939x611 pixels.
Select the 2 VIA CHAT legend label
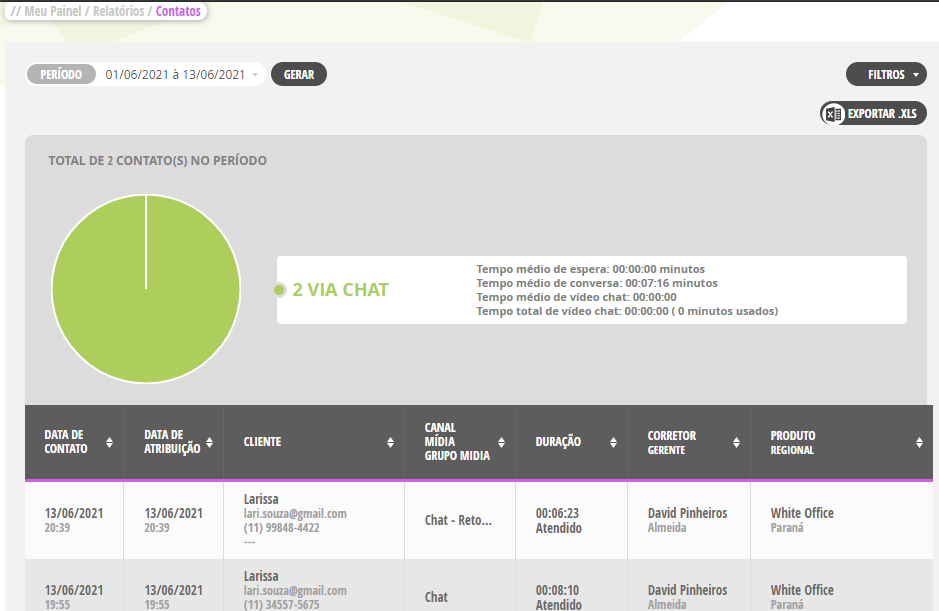(x=340, y=290)
